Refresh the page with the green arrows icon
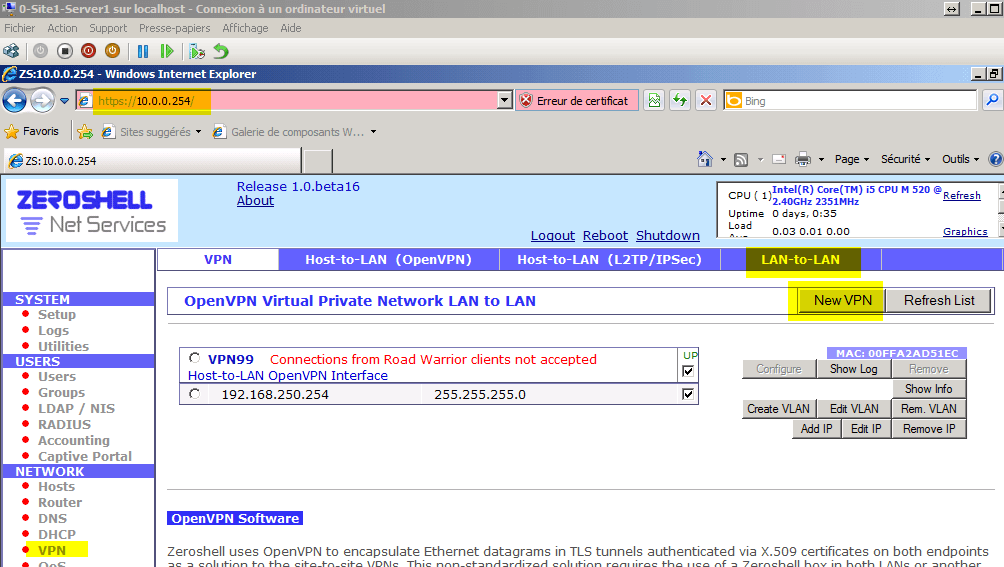Image resolution: width=1004 pixels, height=567 pixels. (x=680, y=100)
